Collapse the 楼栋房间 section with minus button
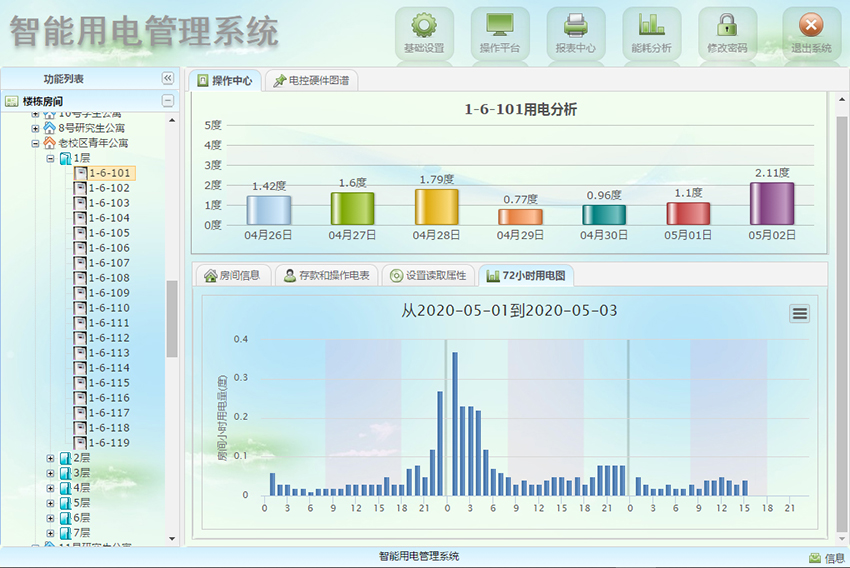The height and width of the screenshot is (568, 850). click(x=167, y=101)
